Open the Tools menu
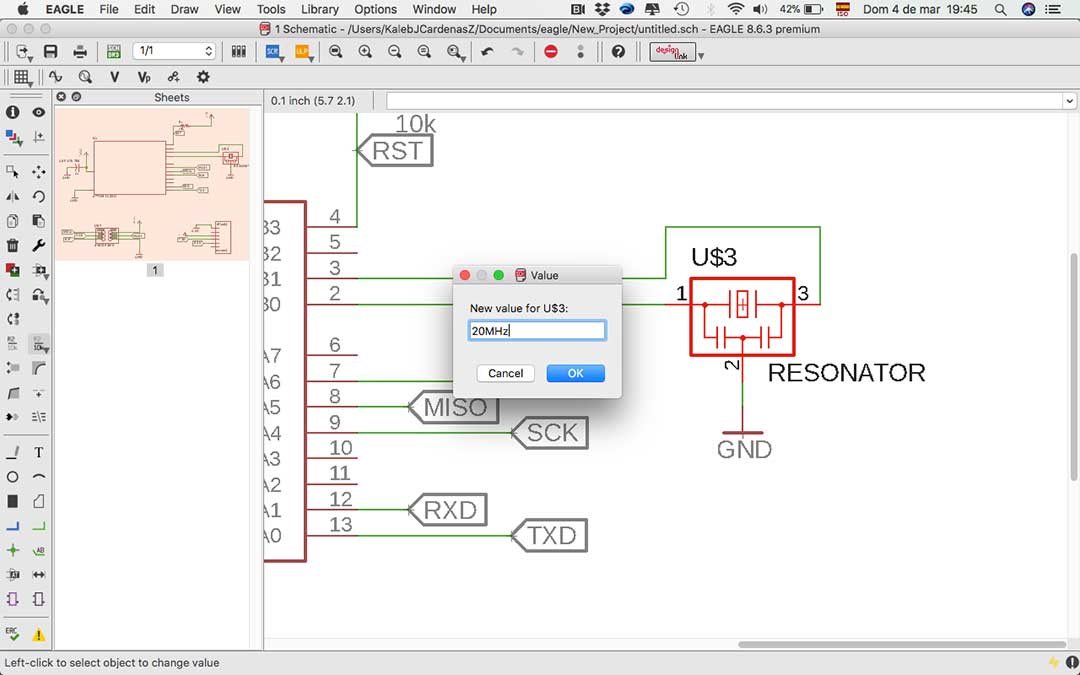Image resolution: width=1080 pixels, height=675 pixels. click(x=271, y=10)
